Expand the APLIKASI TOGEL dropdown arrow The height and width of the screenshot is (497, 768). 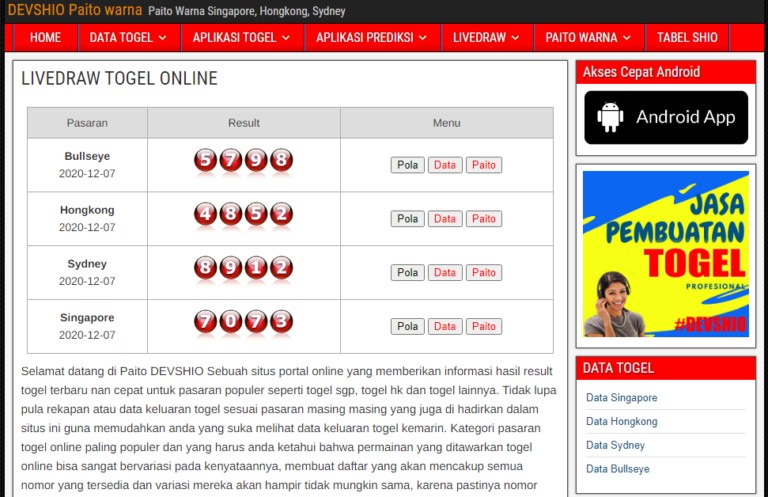click(x=286, y=38)
